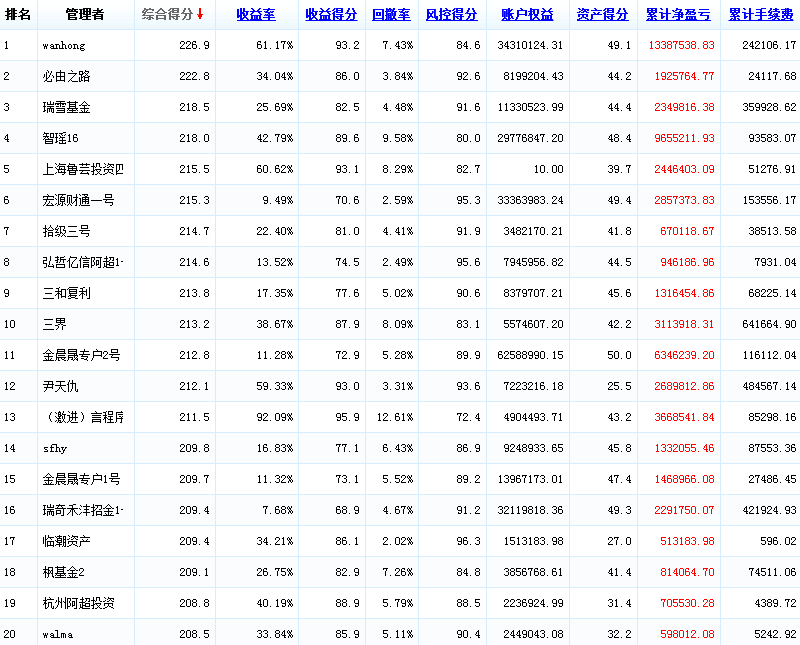Select manager name 智瑶16
800x645 pixels.
coord(61,138)
